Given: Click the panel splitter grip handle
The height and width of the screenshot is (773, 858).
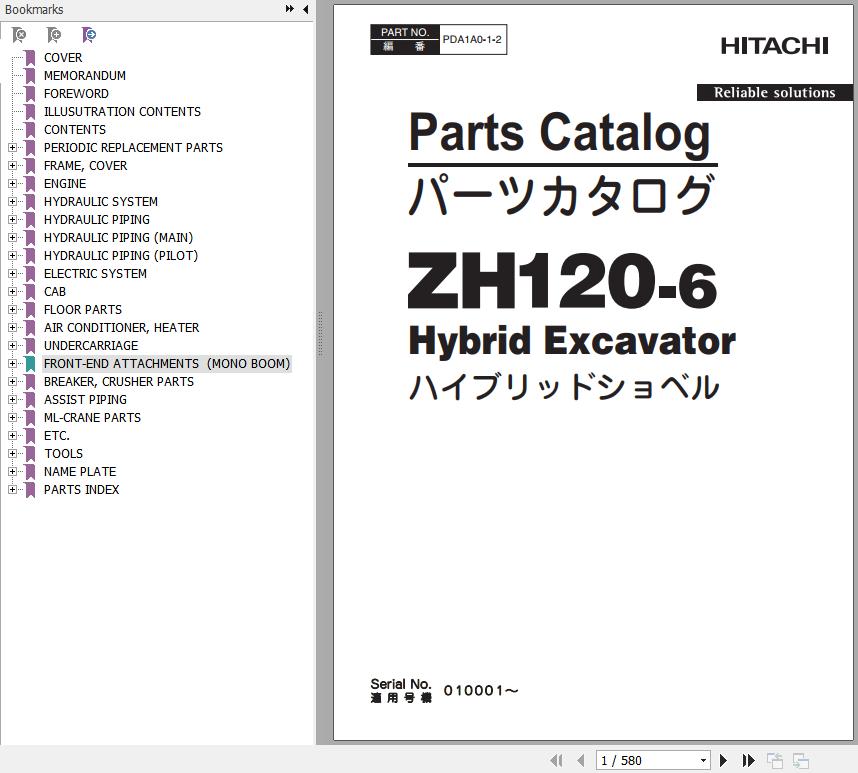Looking at the screenshot, I should 320,334.
